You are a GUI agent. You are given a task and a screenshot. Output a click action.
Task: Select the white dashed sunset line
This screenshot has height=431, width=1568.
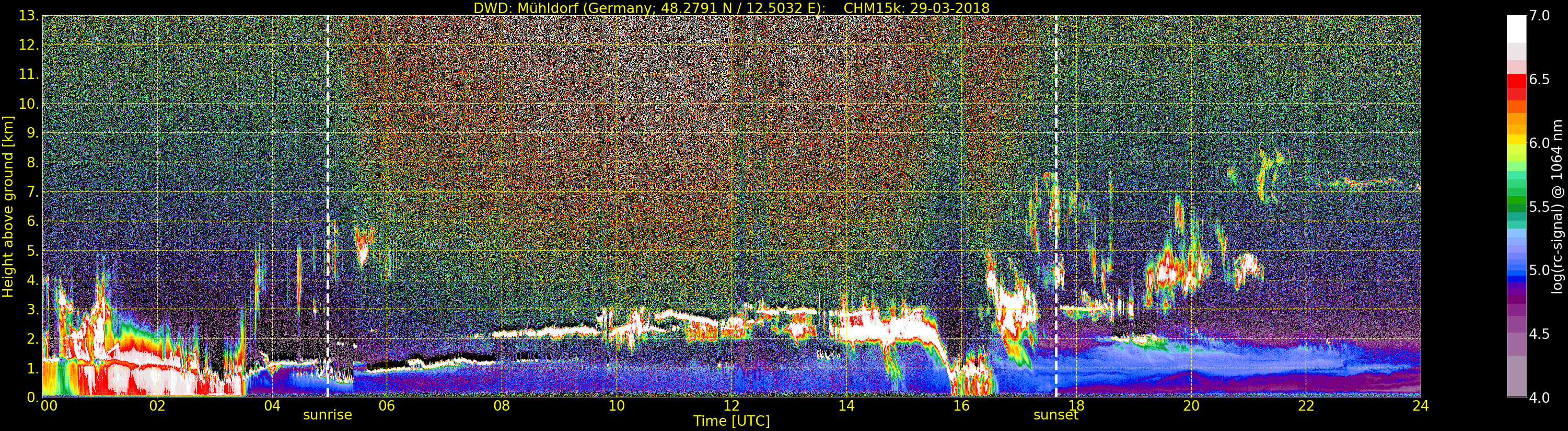[x=1055, y=206]
